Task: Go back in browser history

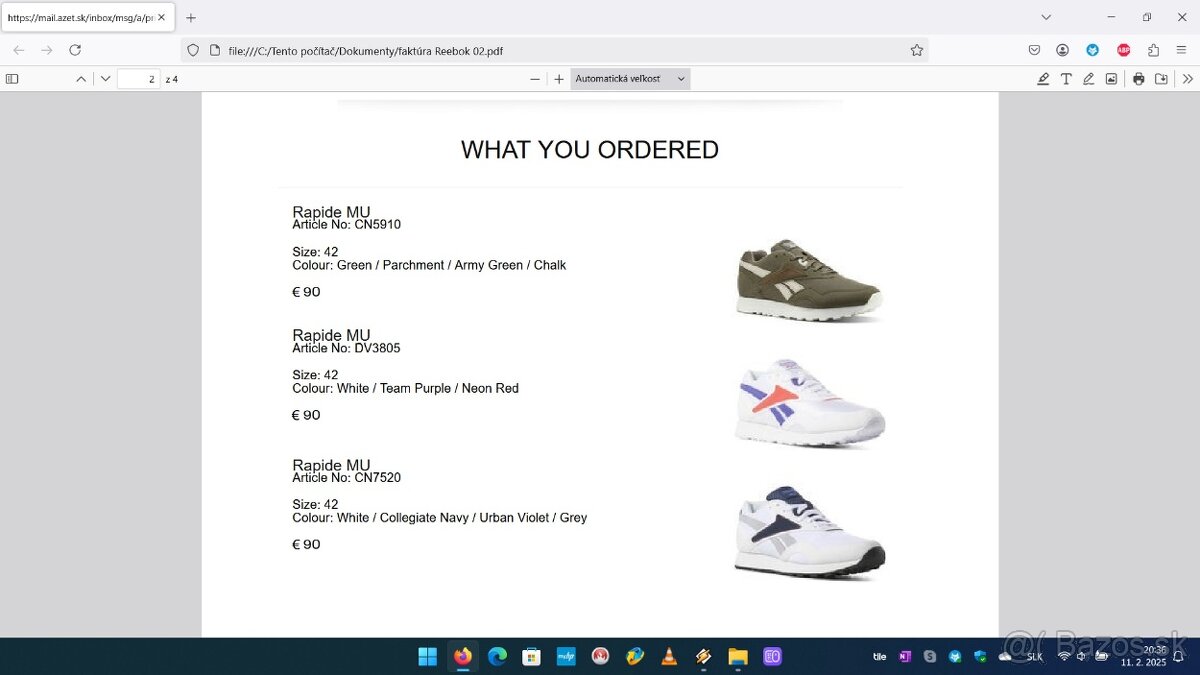Action: point(18,50)
